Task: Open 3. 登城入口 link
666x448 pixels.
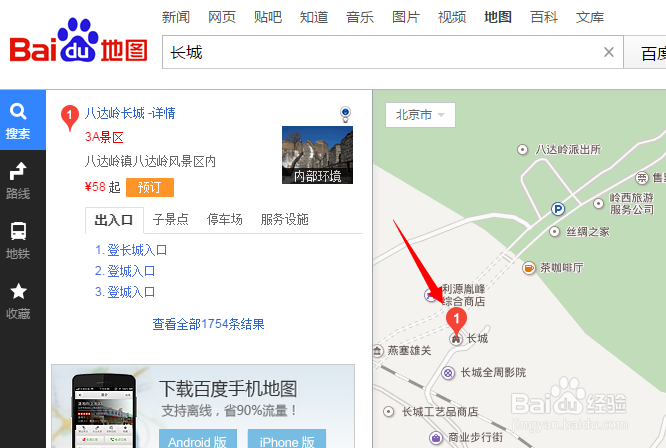Action: [x=125, y=292]
